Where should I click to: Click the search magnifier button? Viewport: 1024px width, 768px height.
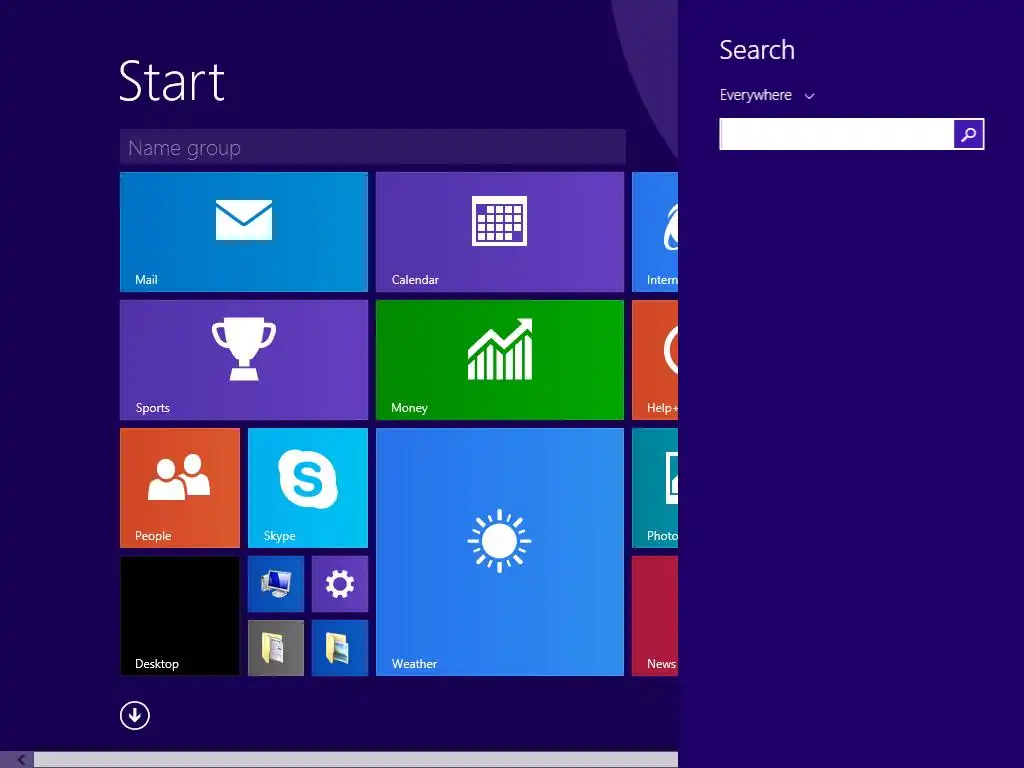click(968, 134)
